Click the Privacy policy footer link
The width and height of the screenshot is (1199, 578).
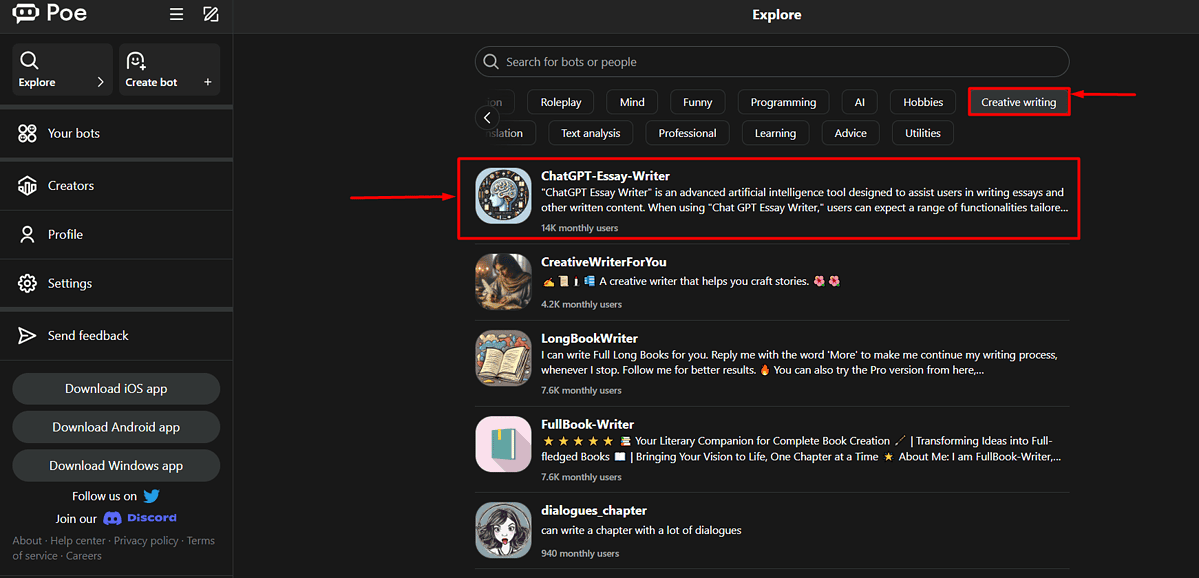pyautogui.click(x=146, y=541)
